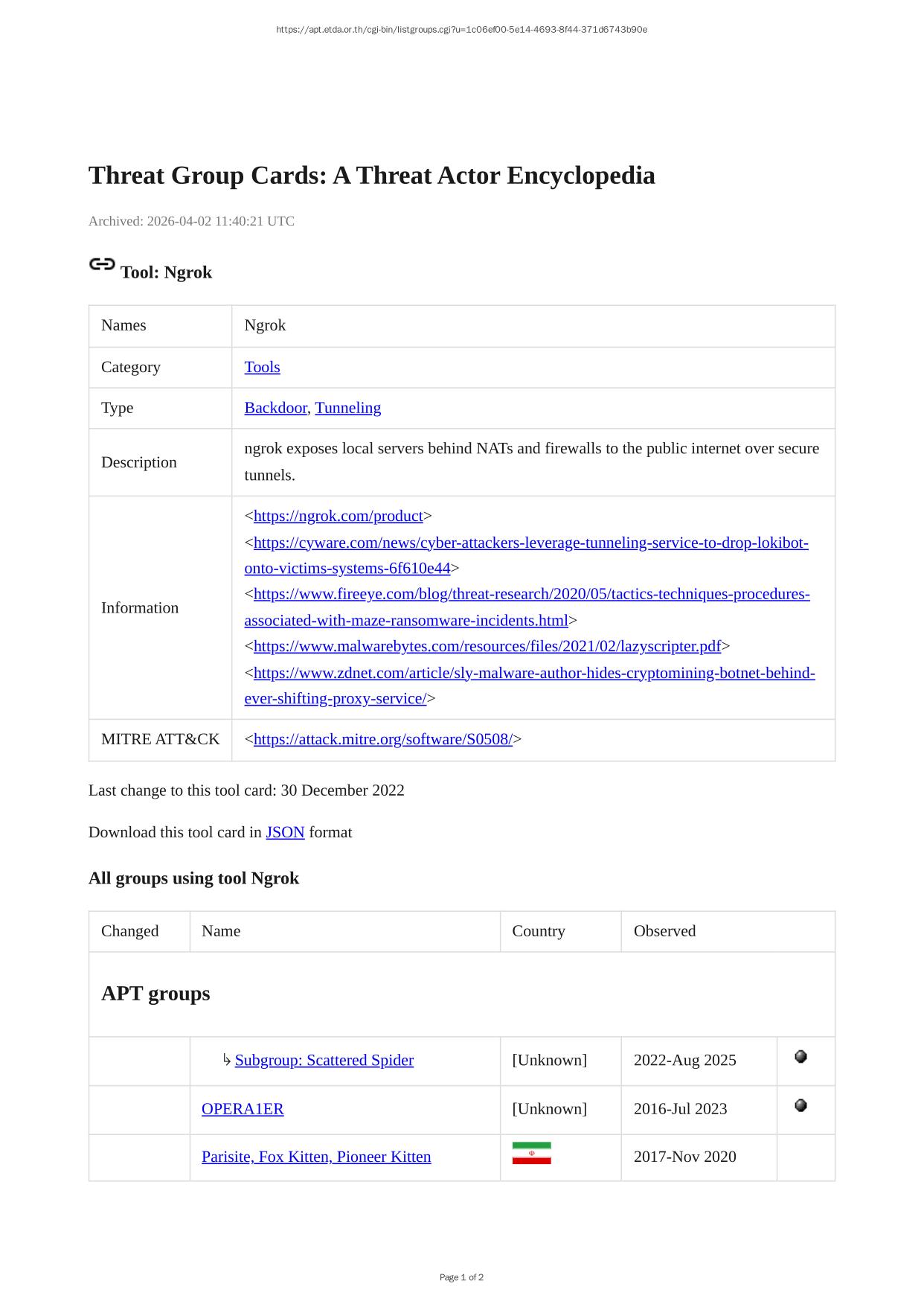The width and height of the screenshot is (924, 1307).
Task: Open the Subgroup: Scattered Spider link
Action: coord(324,1060)
